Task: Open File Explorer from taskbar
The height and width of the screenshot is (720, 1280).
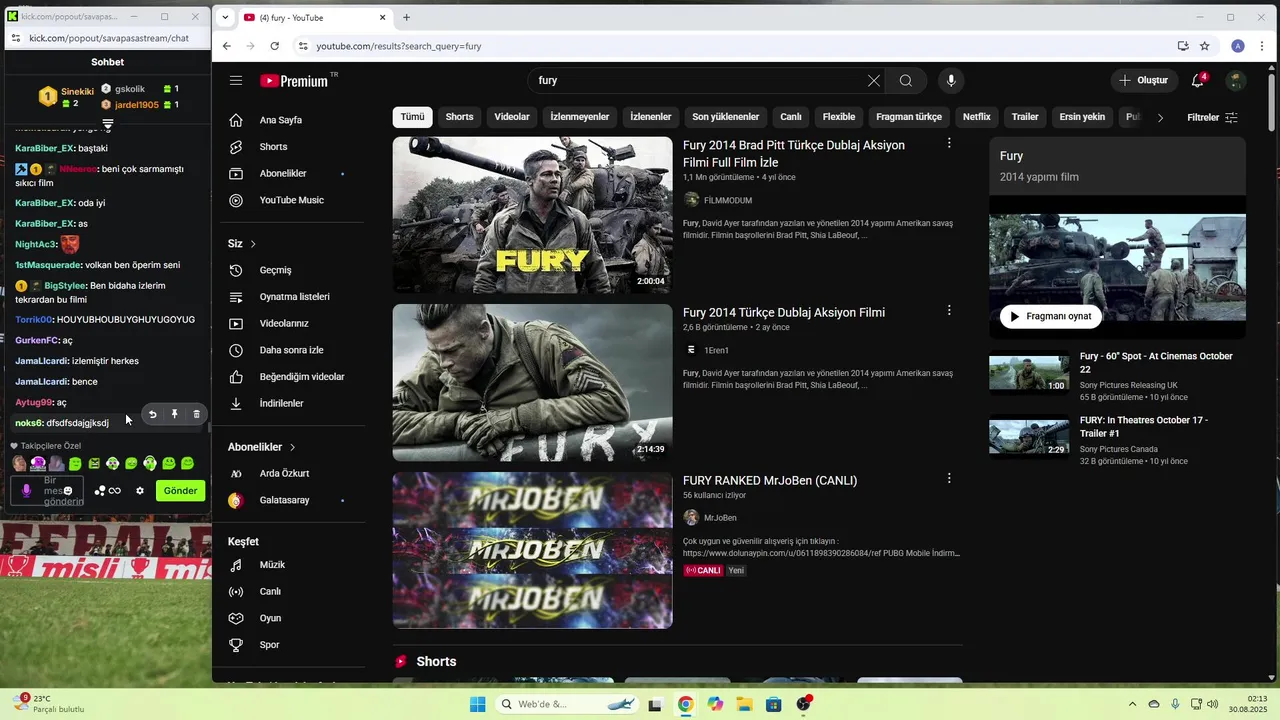Action: [744, 704]
